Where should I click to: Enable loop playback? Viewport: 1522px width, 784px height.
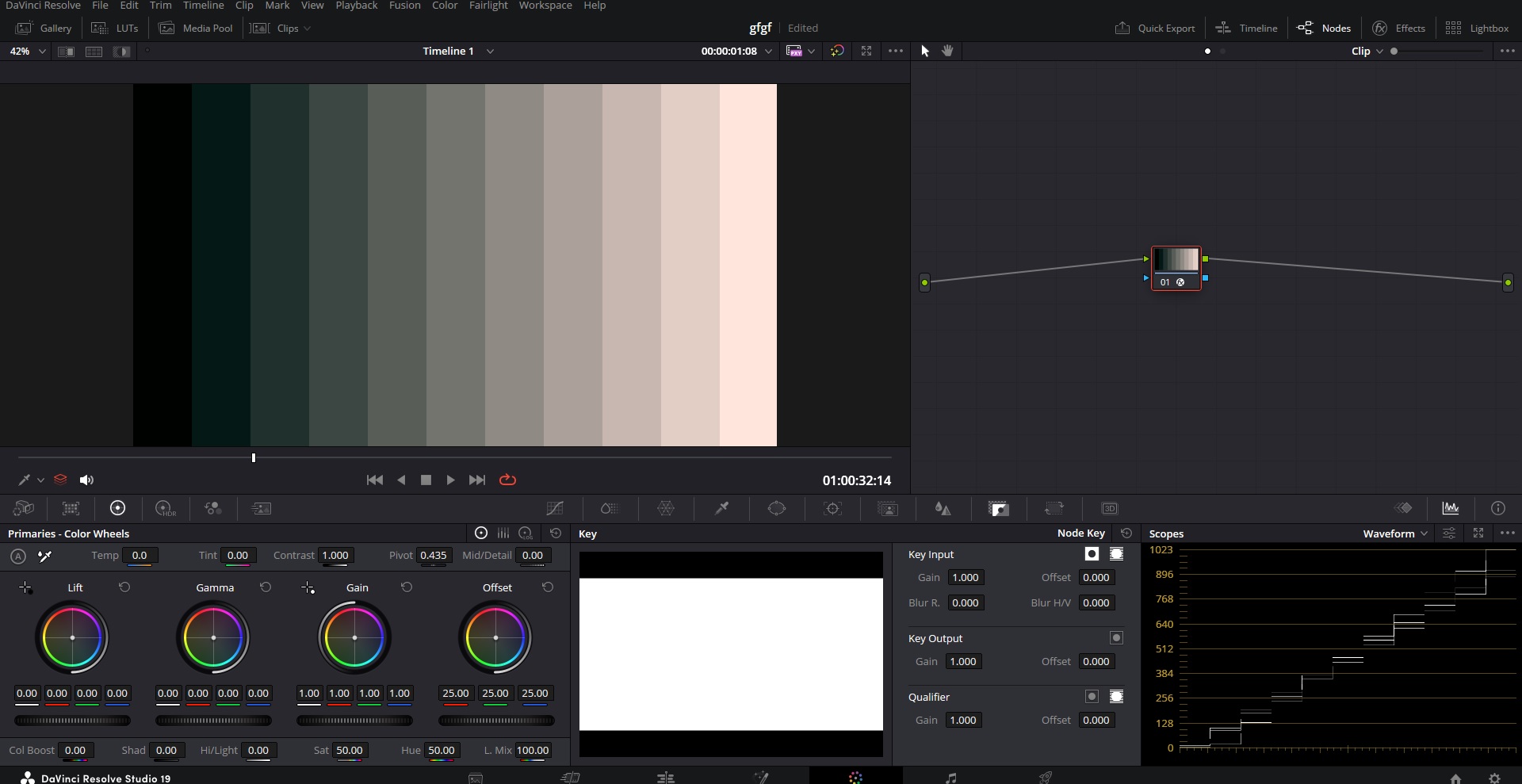coord(507,480)
